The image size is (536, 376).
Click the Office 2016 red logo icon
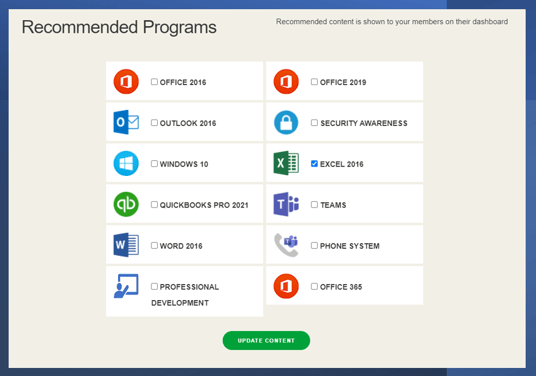(126, 81)
